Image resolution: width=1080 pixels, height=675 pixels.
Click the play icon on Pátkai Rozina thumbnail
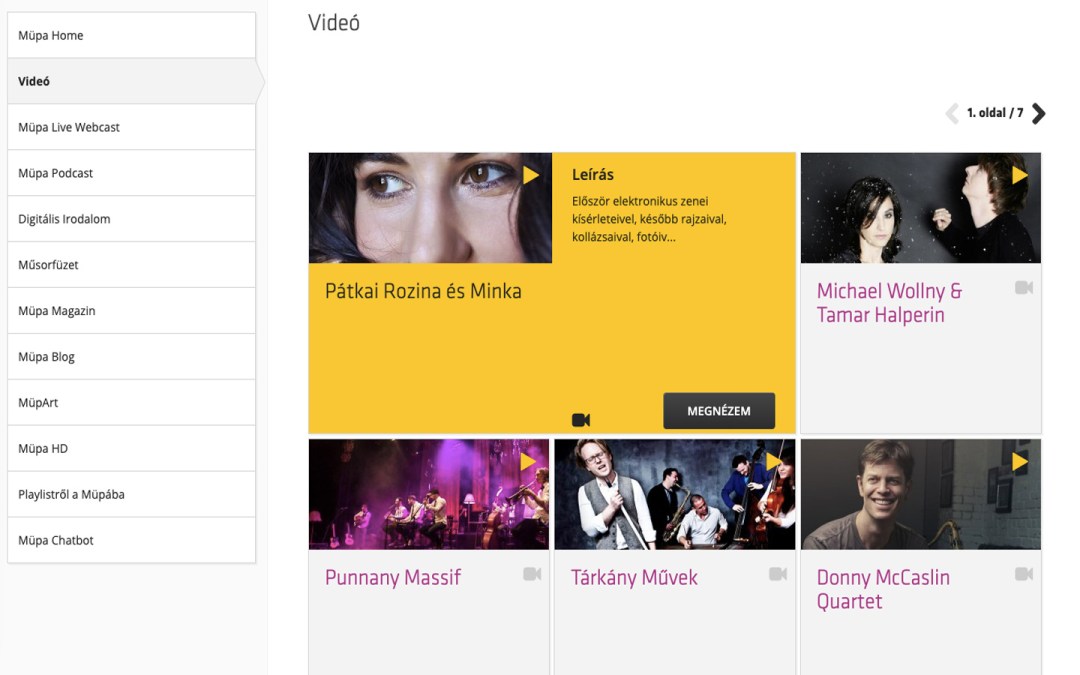click(531, 175)
